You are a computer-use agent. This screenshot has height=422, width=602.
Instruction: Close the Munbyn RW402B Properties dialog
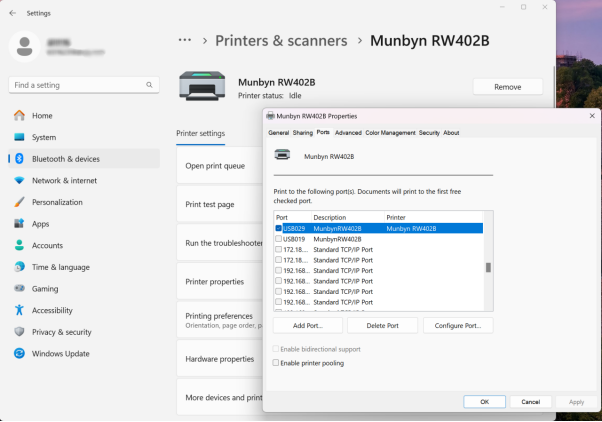click(592, 116)
